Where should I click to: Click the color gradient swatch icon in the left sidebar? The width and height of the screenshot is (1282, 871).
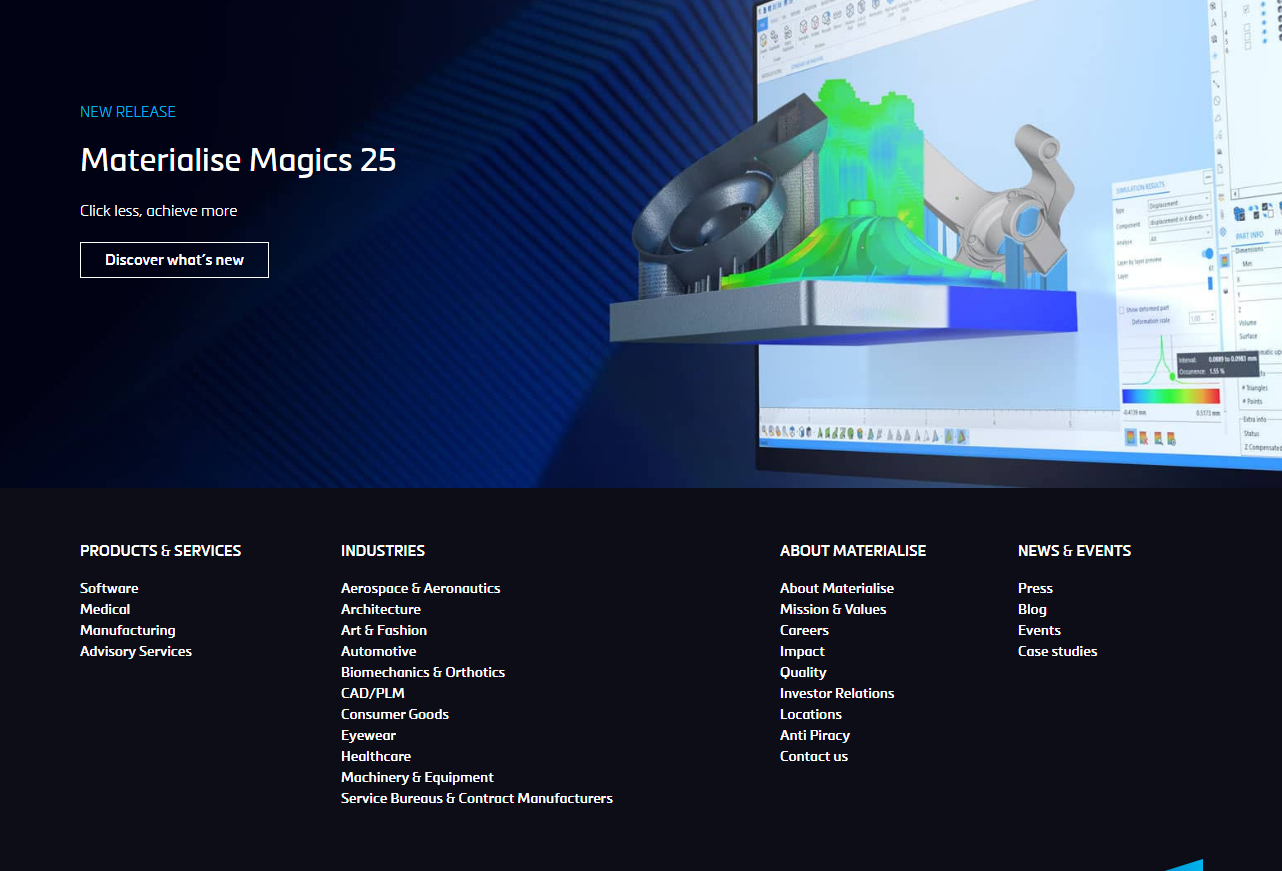(x=1224, y=259)
